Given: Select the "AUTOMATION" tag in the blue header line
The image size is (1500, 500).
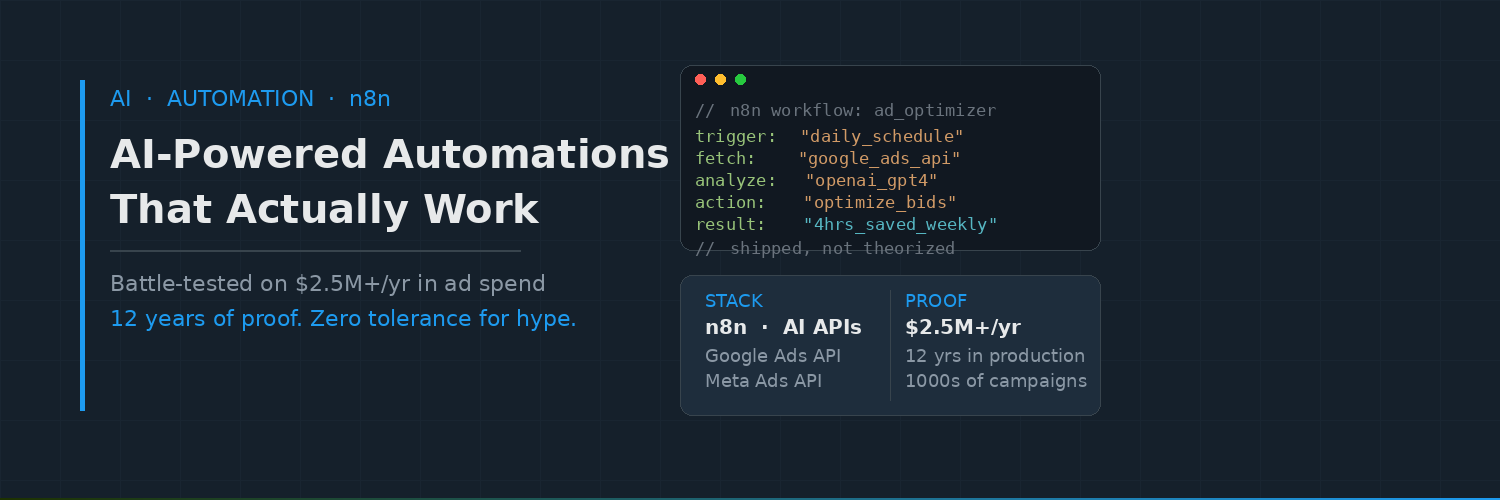Looking at the screenshot, I should (240, 99).
